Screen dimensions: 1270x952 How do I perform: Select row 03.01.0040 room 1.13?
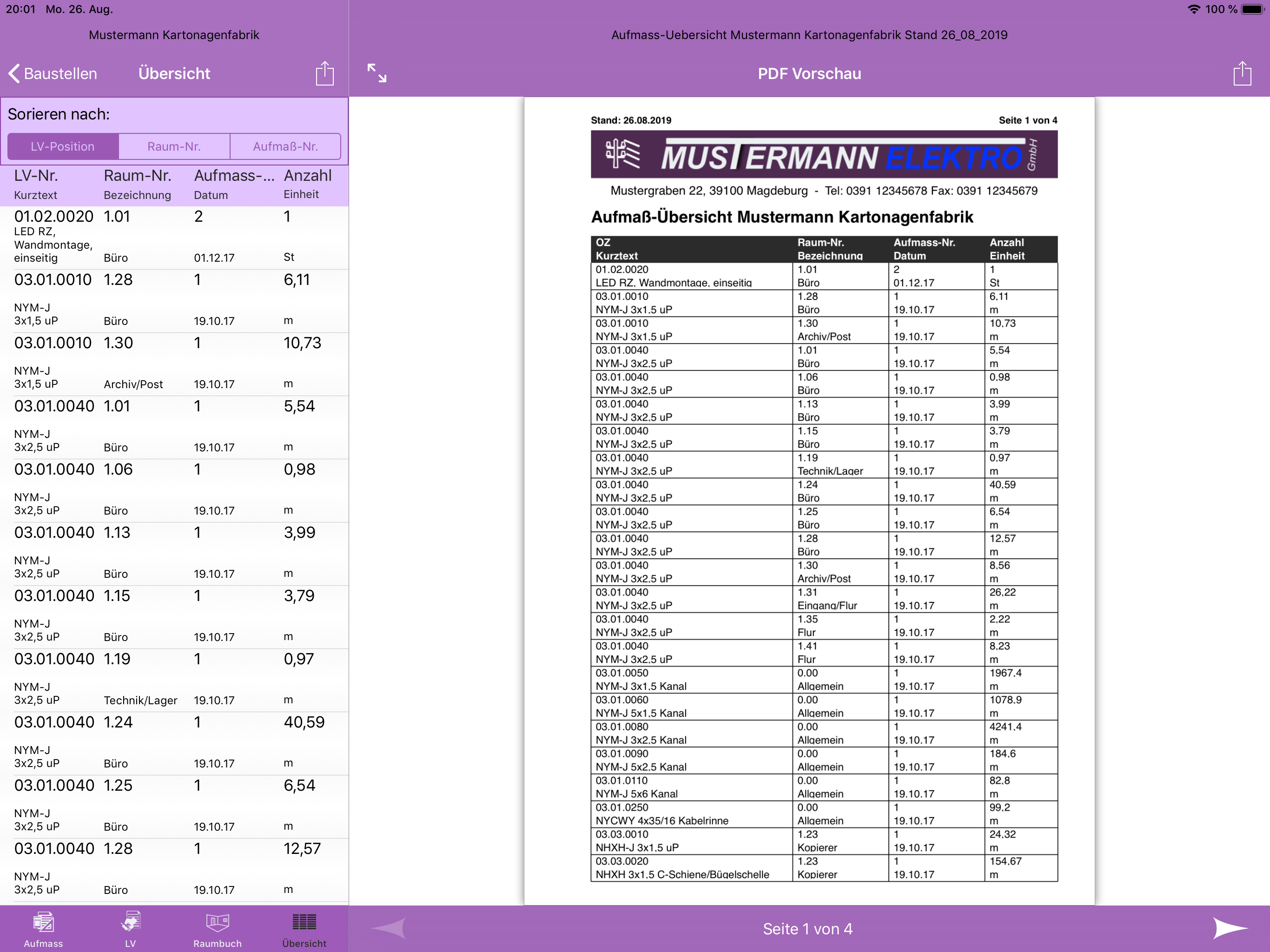pyautogui.click(x=174, y=554)
